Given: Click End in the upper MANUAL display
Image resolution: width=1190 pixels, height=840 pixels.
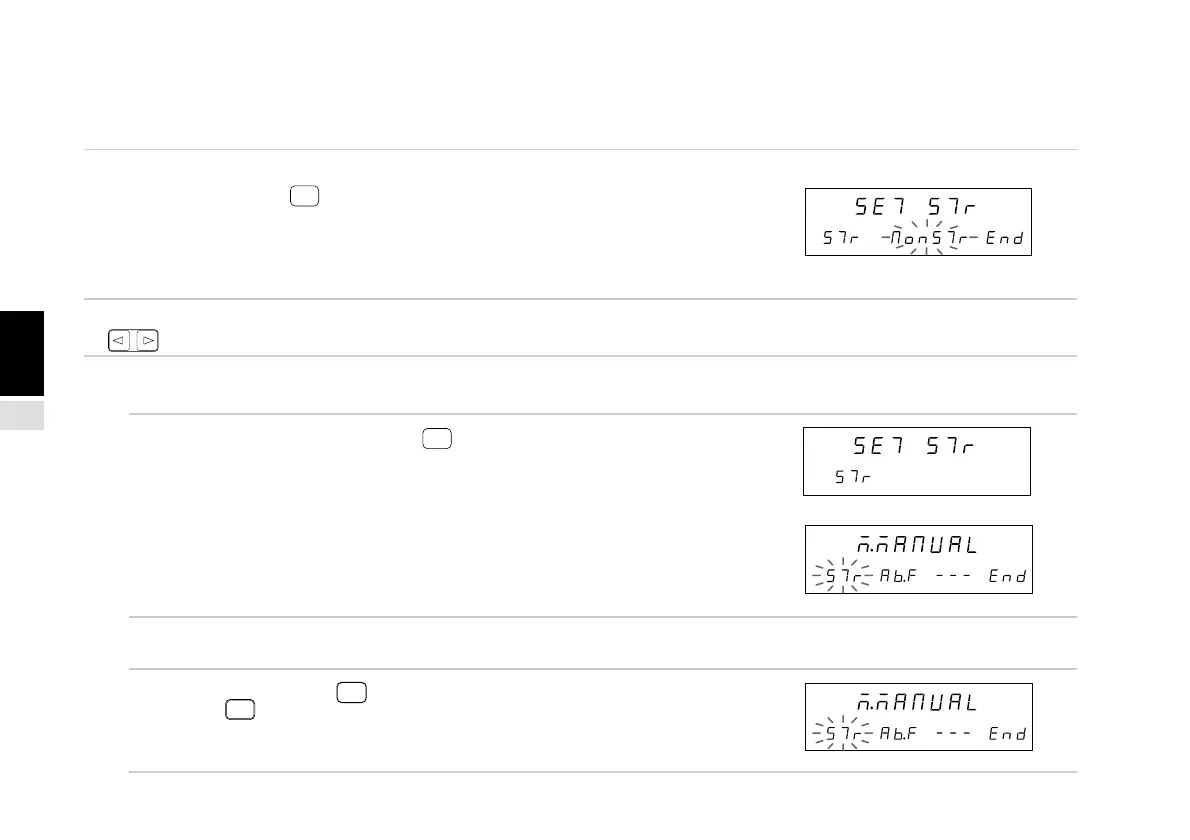Looking at the screenshot, I should click(x=1007, y=576).
